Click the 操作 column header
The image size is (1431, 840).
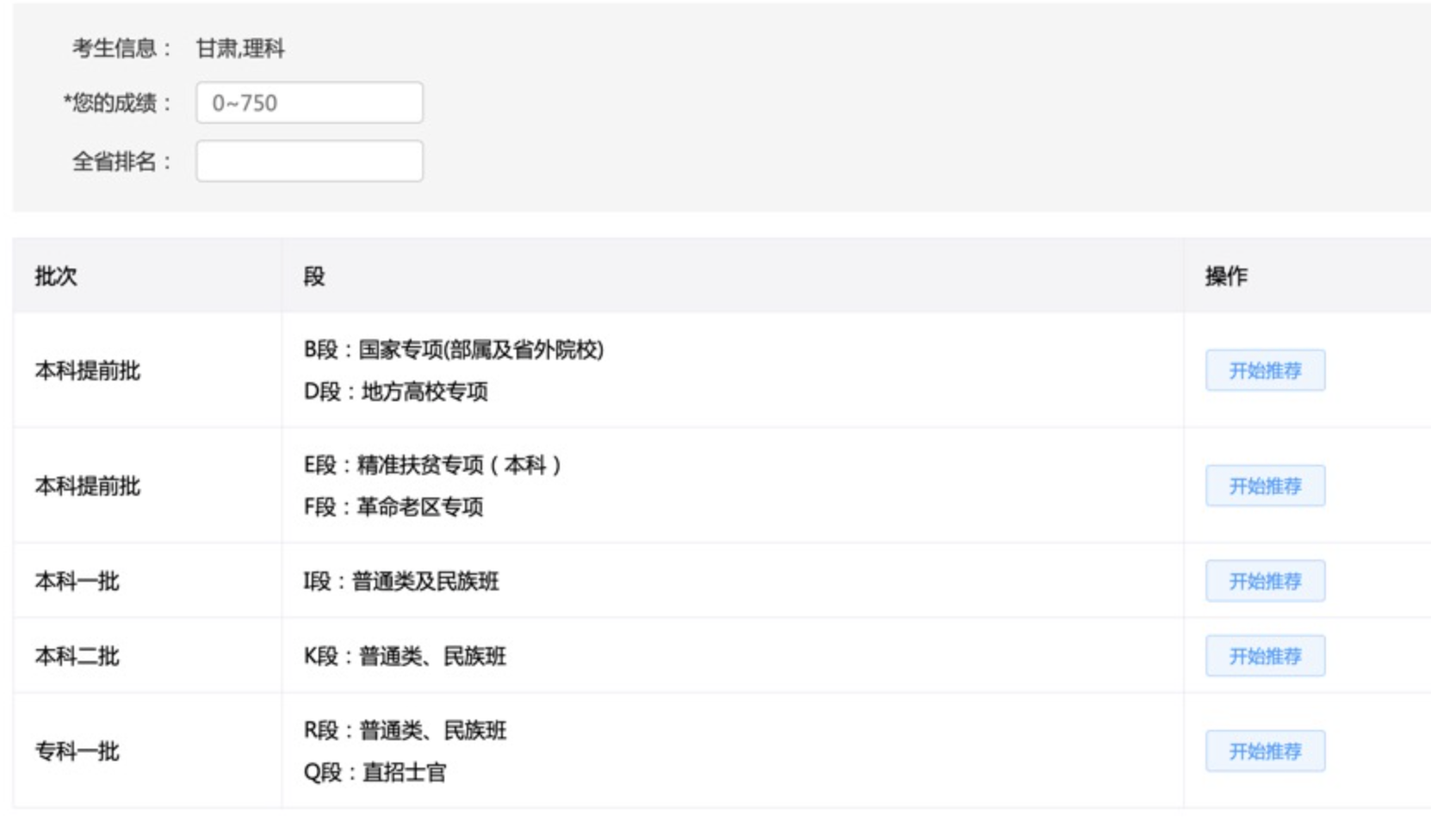[x=1226, y=276]
